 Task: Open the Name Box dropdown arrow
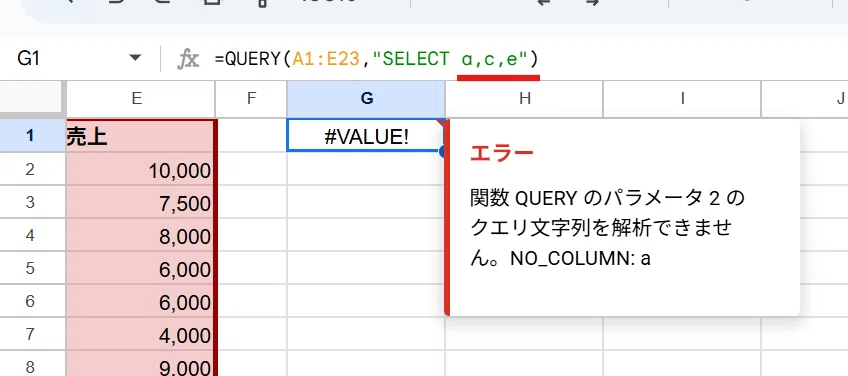135,58
